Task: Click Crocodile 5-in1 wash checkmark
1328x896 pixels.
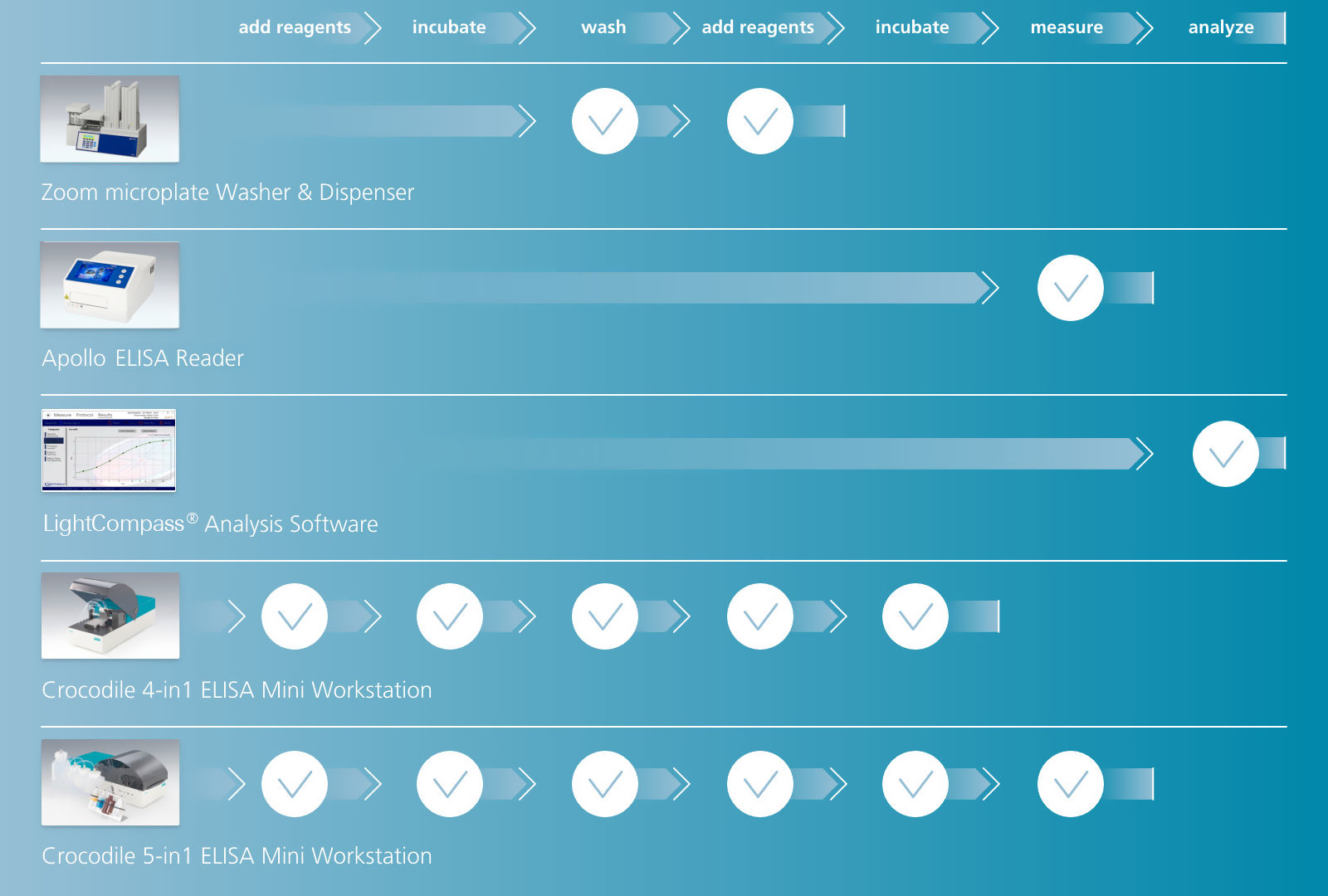Action: 605,784
